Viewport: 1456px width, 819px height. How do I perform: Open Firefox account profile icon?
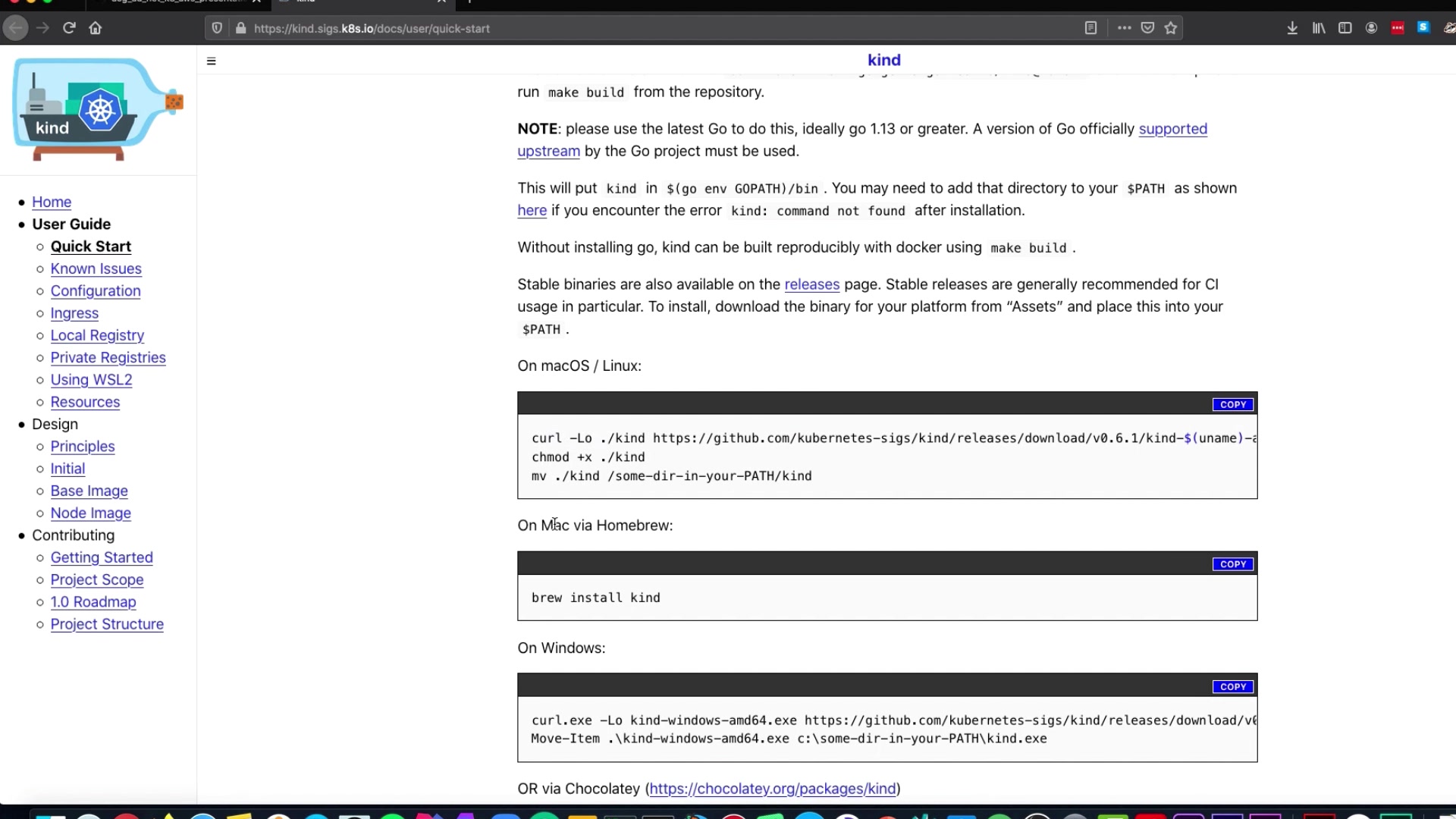(x=1371, y=28)
